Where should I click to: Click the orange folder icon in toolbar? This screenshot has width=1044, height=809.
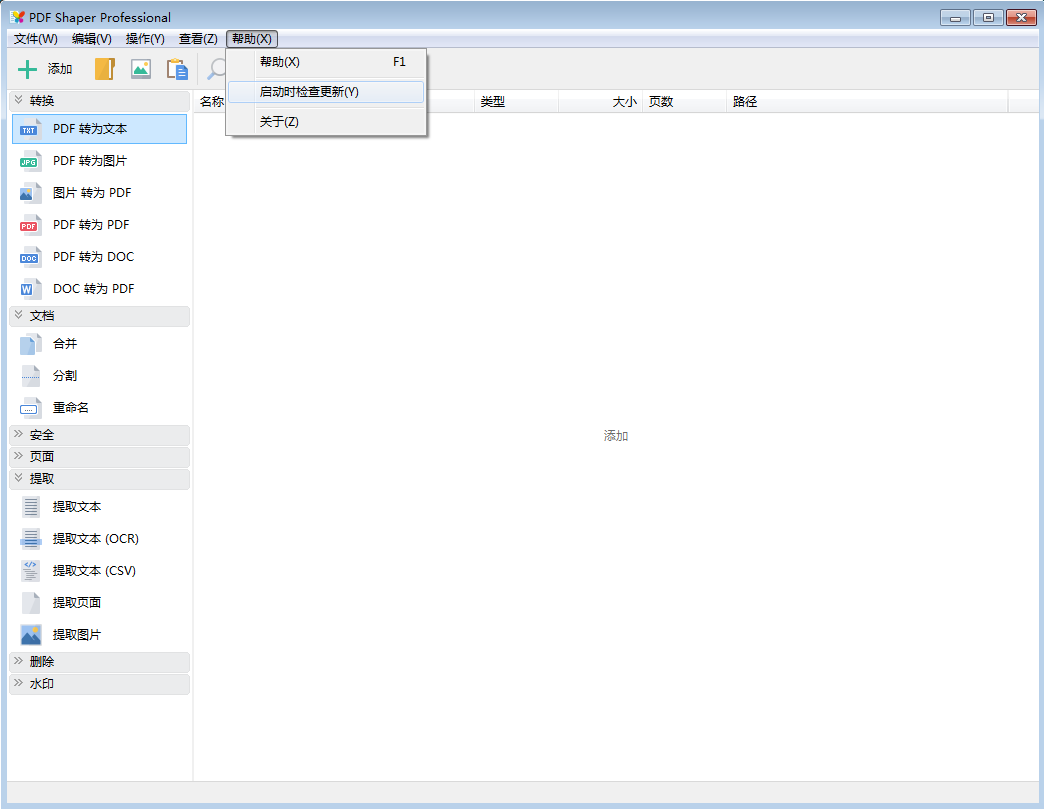tap(105, 69)
